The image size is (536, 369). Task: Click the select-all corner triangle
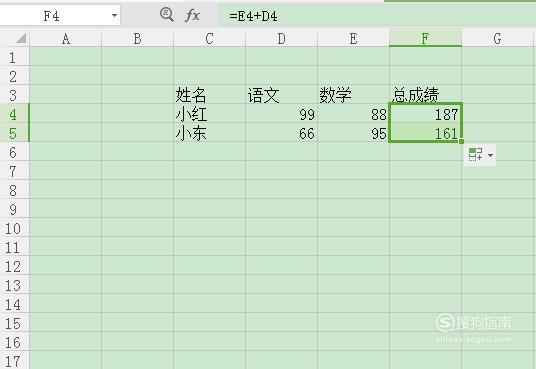[21, 38]
